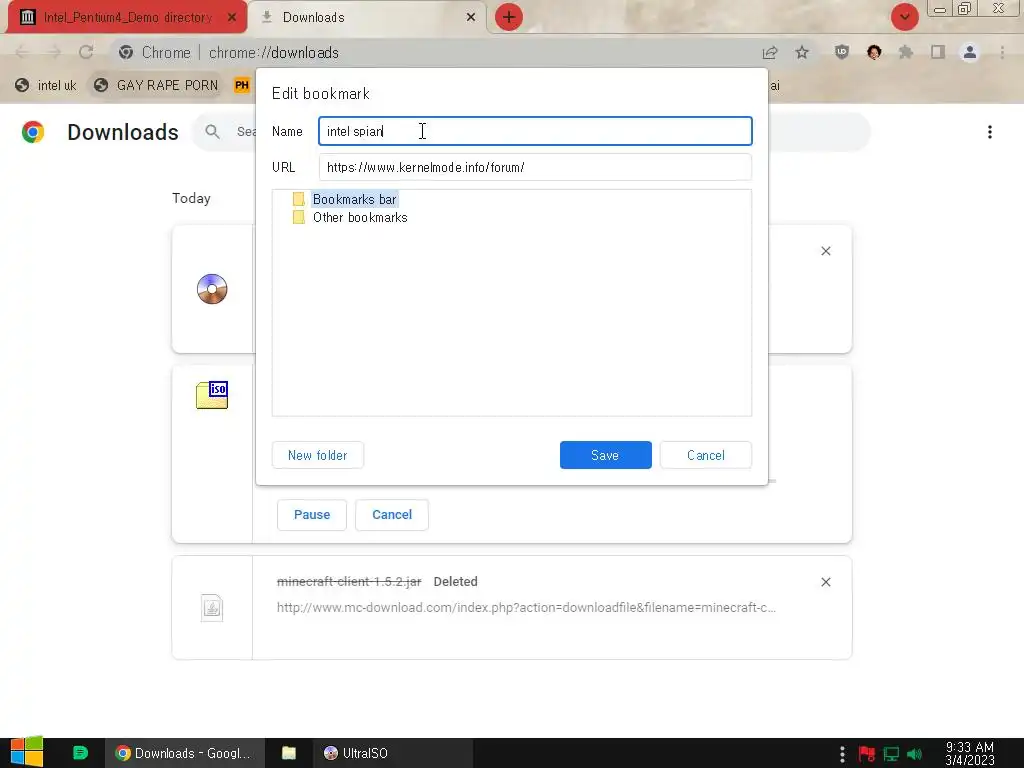Open the mc-download.com source link
1024x768 pixels.
[526, 607]
